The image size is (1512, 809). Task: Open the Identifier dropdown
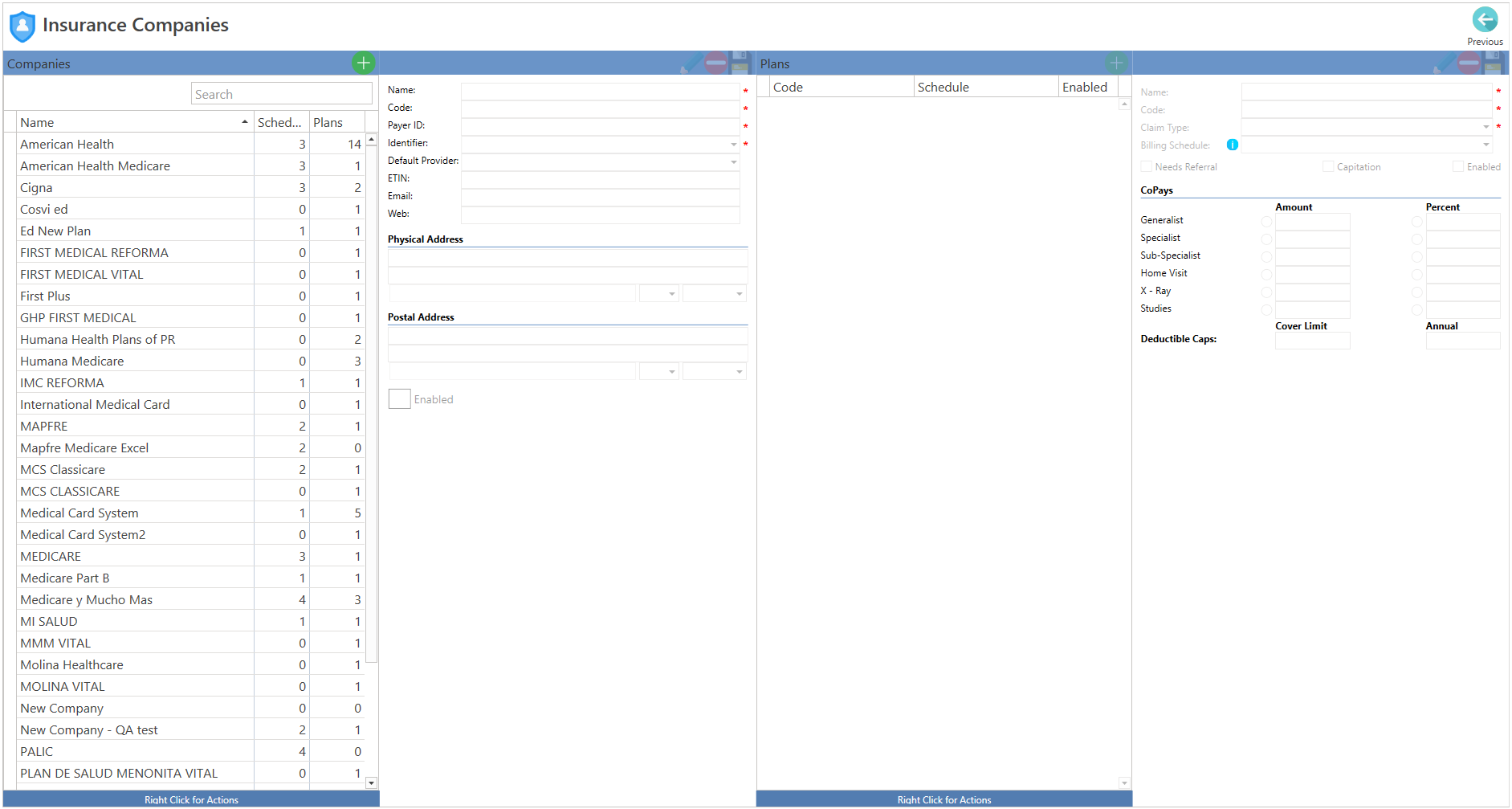tap(733, 145)
